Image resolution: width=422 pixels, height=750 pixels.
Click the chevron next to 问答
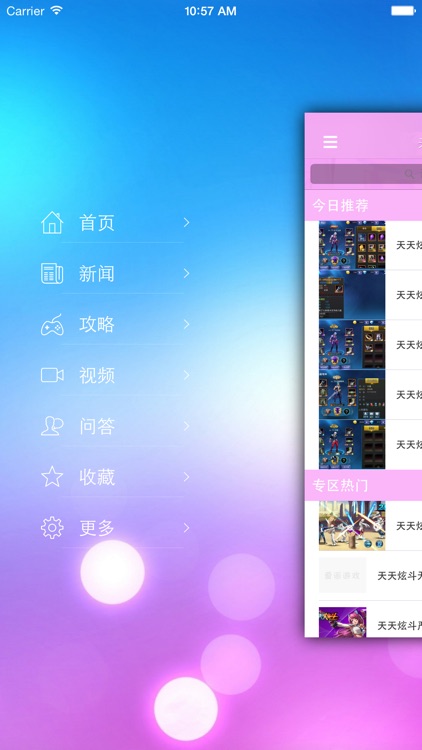(187, 426)
